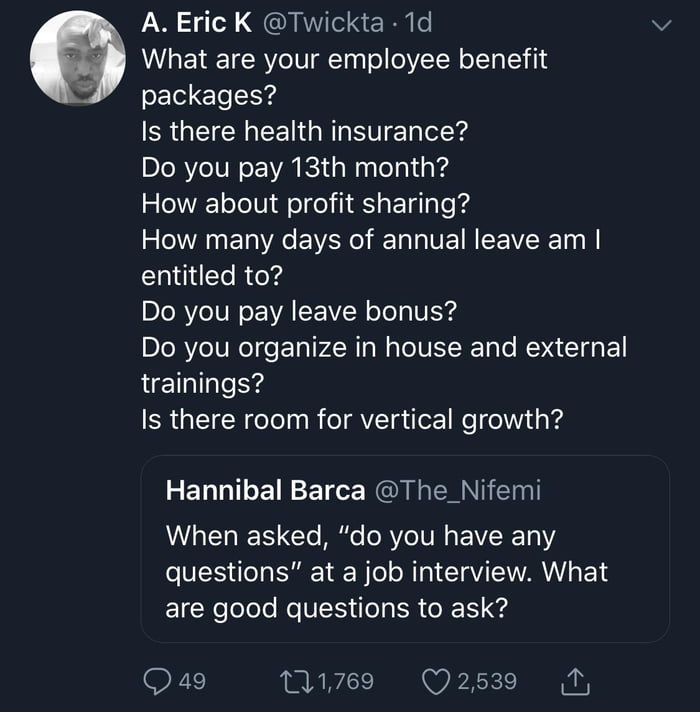This screenshot has width=700, height=712.
Task: Click the 49 replies count
Action: [x=191, y=681]
